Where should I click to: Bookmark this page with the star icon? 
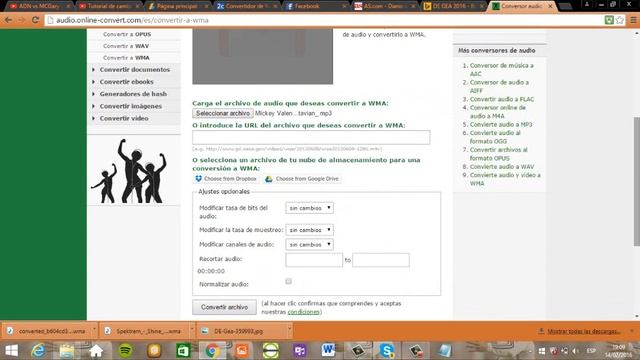(x=620, y=20)
